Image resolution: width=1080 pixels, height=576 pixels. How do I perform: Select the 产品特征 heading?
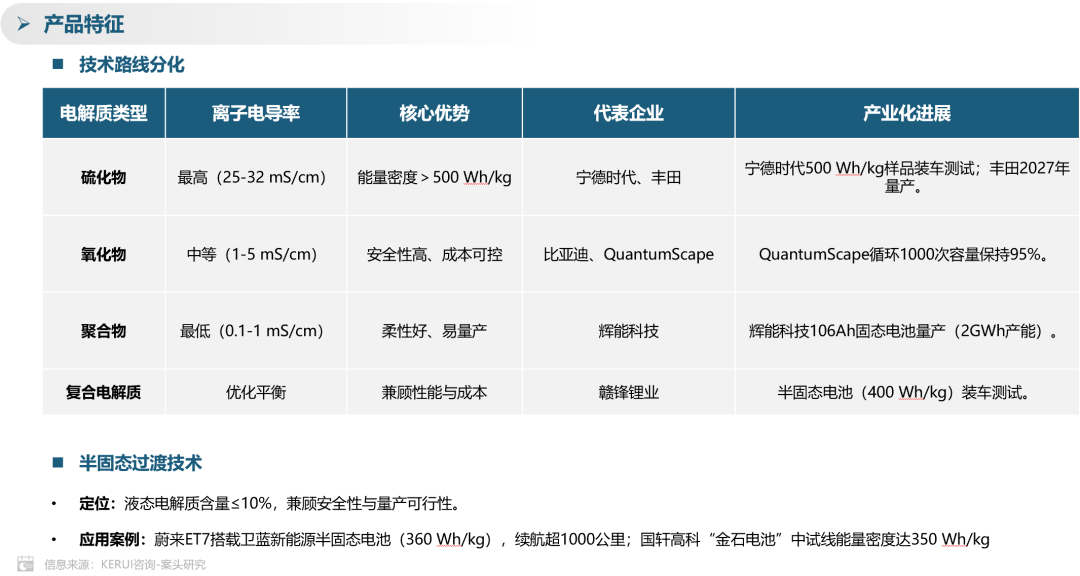[x=83, y=25]
